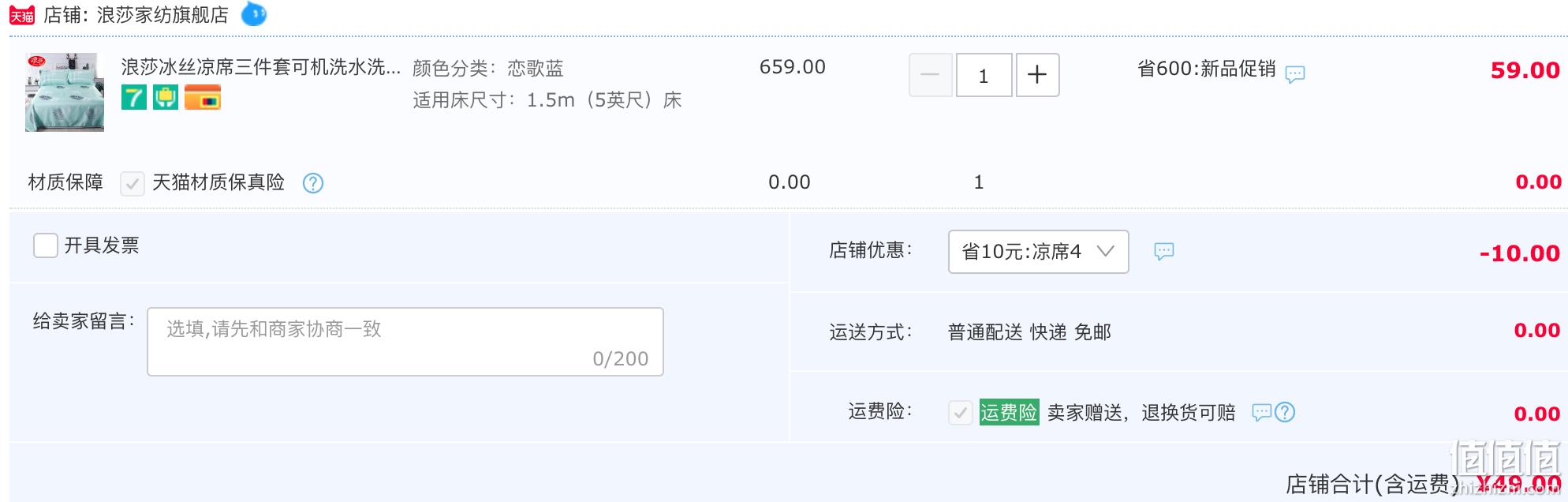The width and height of the screenshot is (1568, 502).
Task: Open the promotion details comment icon
Action: (1295, 74)
